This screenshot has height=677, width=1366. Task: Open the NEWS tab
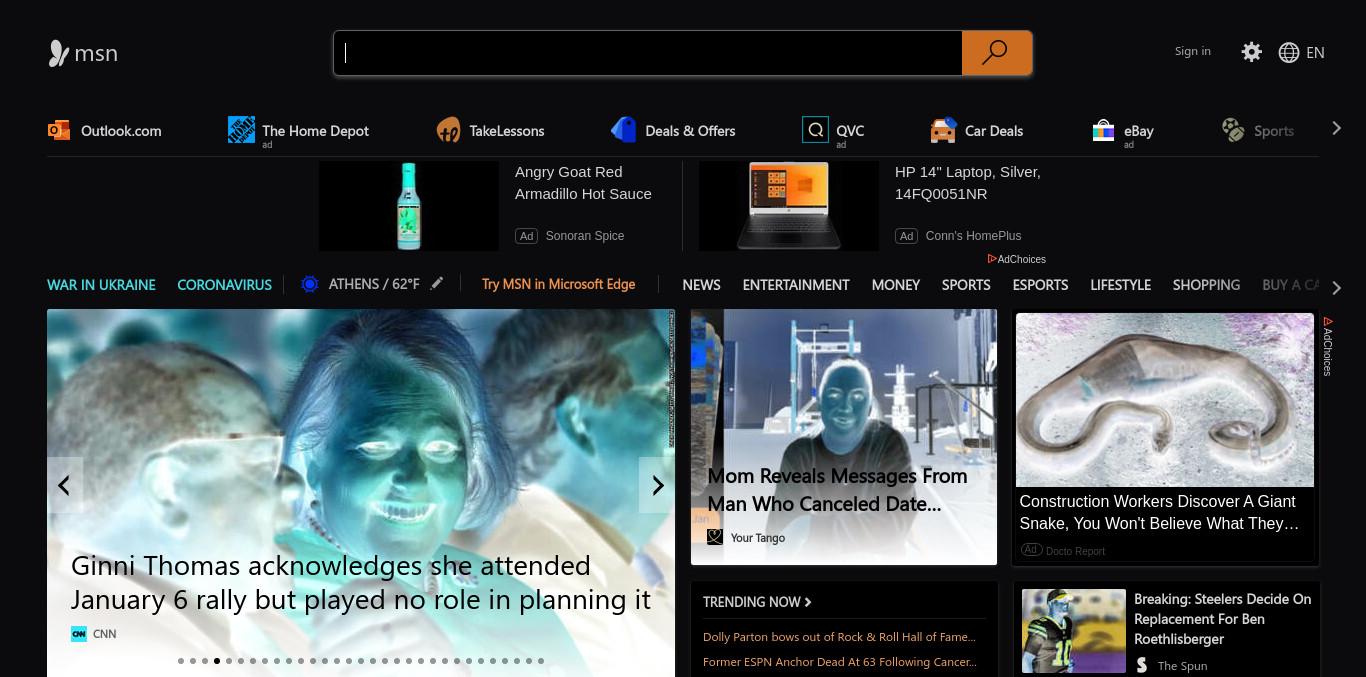pos(701,285)
